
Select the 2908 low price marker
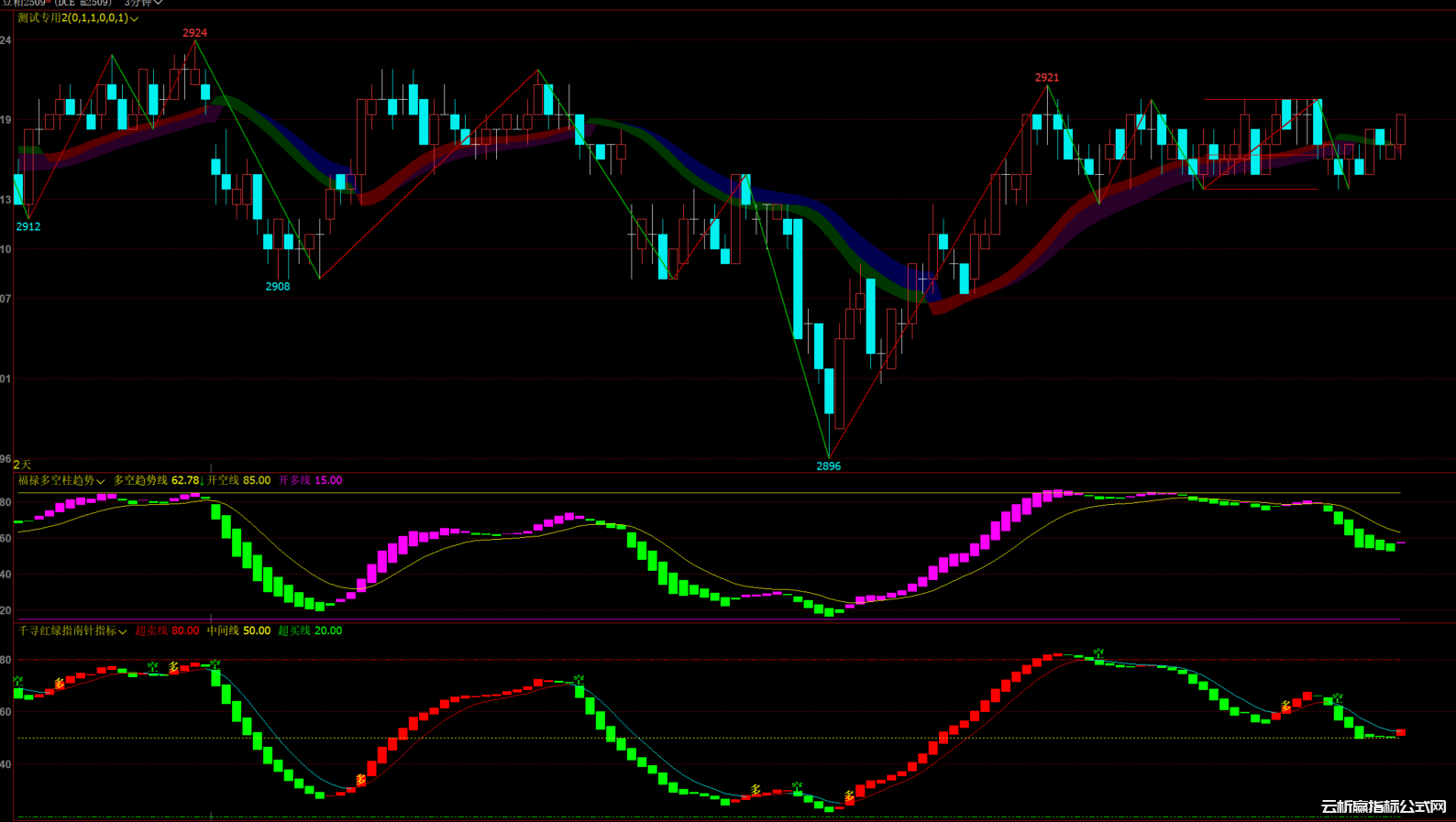[277, 287]
